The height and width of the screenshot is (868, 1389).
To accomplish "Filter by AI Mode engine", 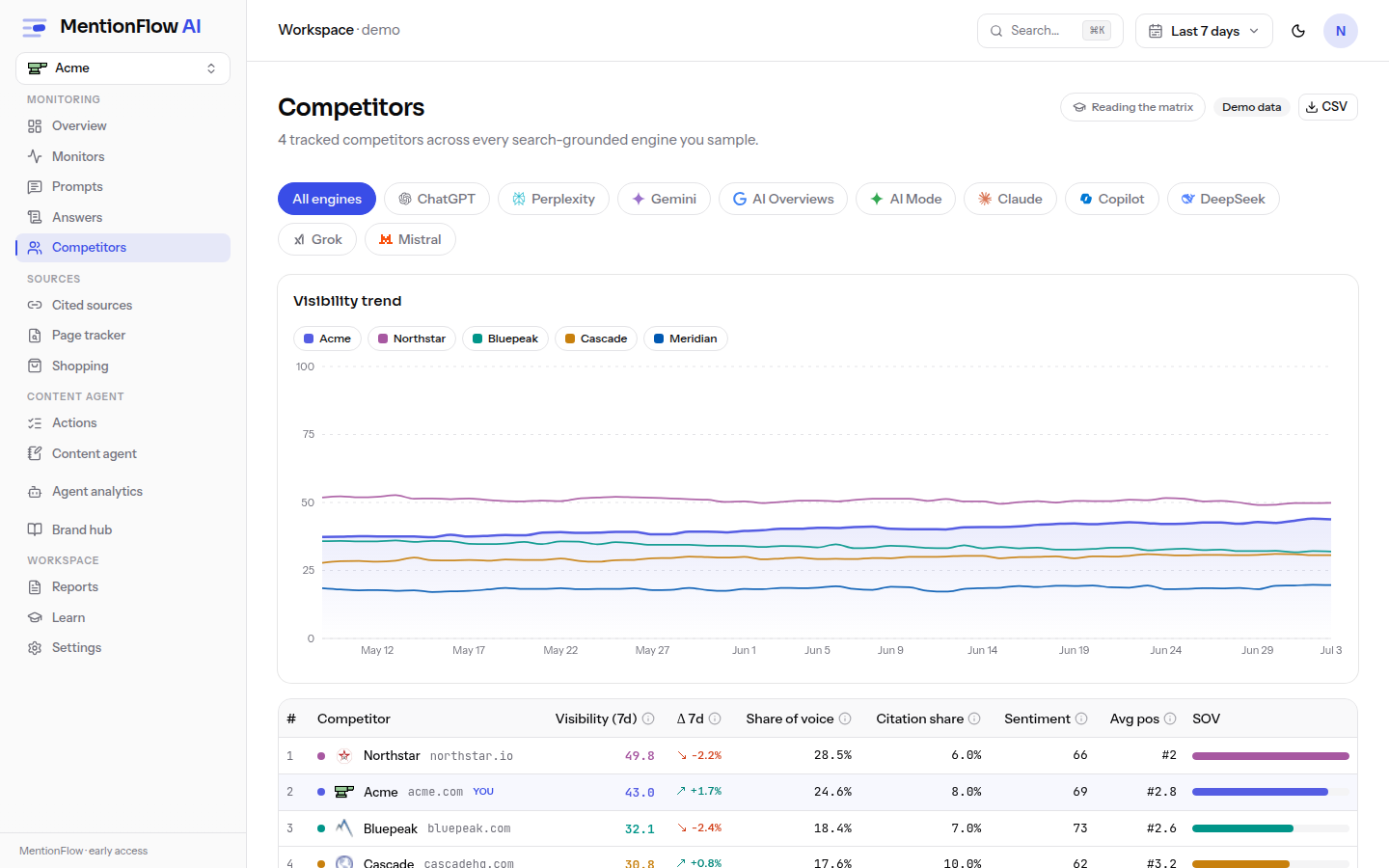I will [906, 199].
